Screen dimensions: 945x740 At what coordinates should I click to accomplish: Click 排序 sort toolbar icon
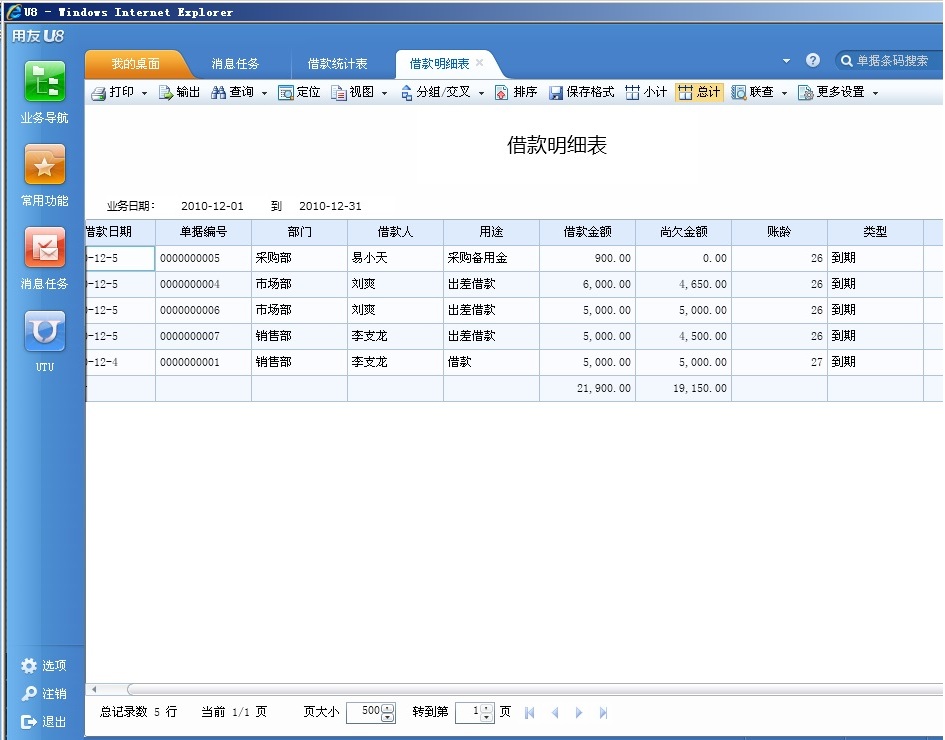pos(501,93)
